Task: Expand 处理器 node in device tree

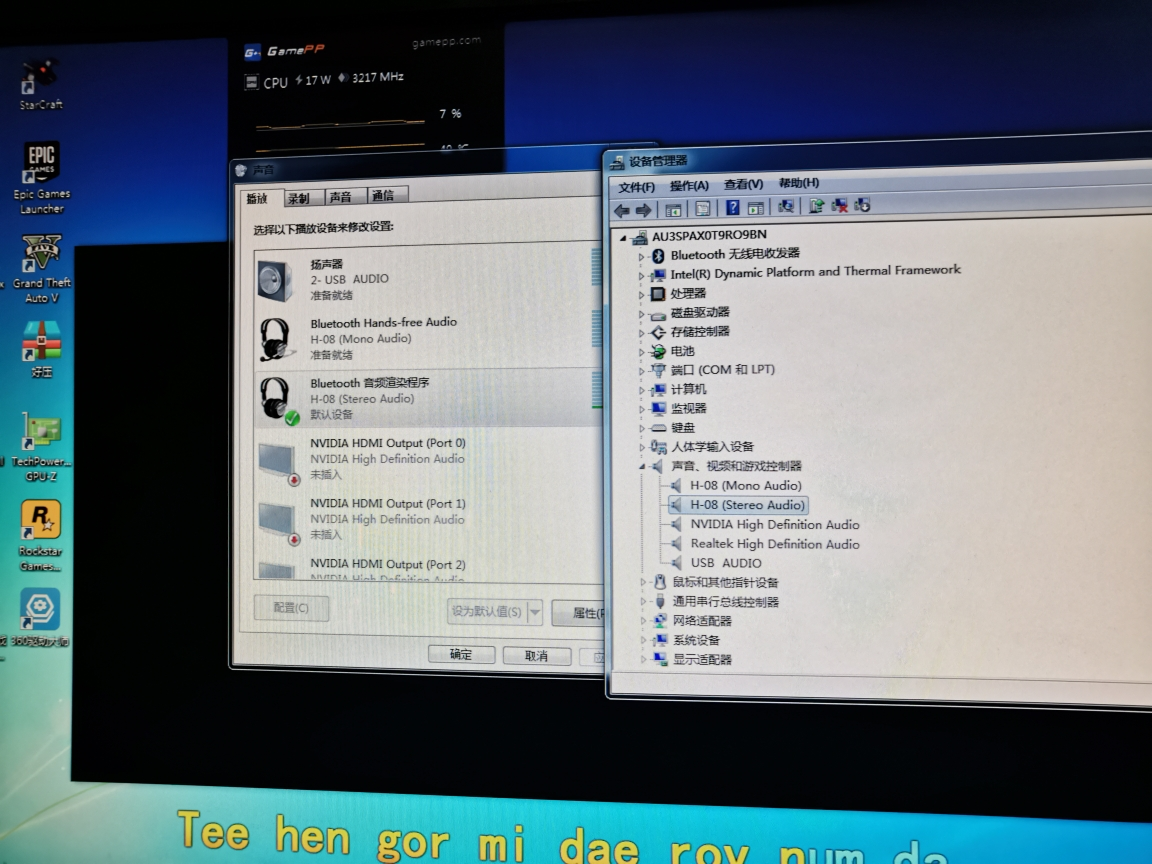Action: [x=641, y=295]
